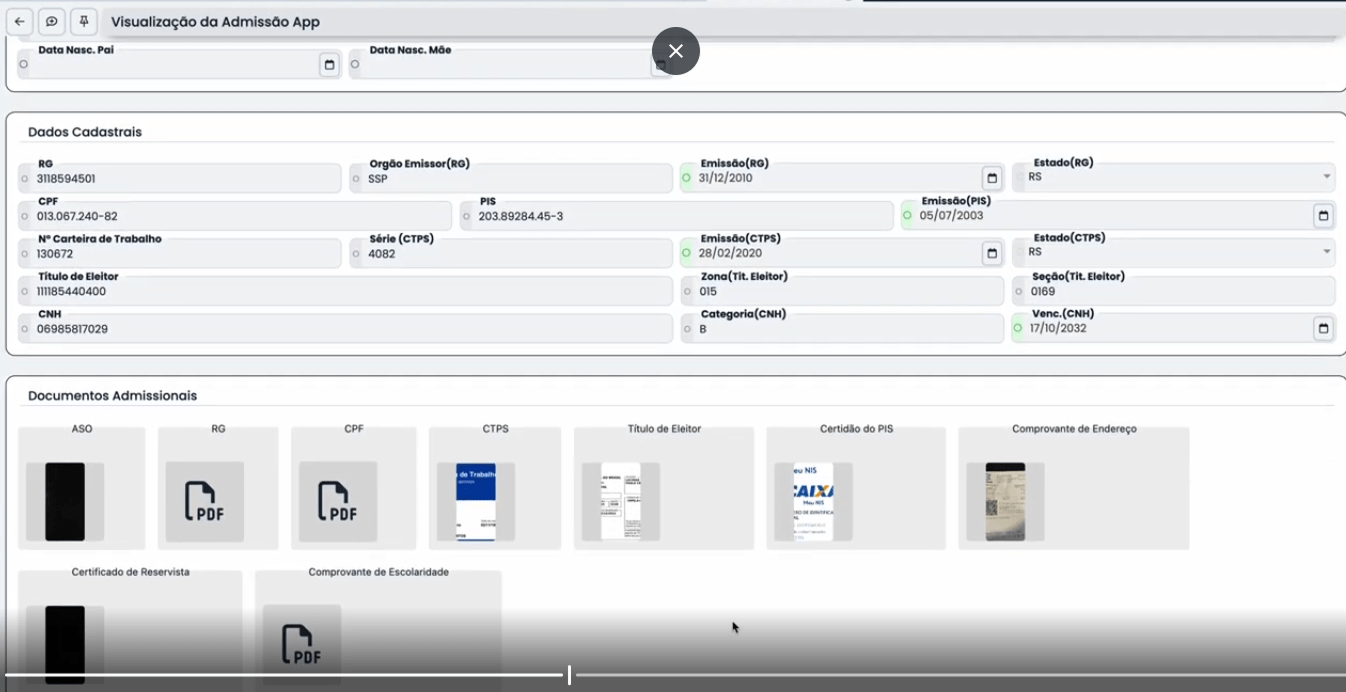The image size is (1346, 692).
Task: Open the Certidão do PIS thumbnail
Action: (813, 501)
